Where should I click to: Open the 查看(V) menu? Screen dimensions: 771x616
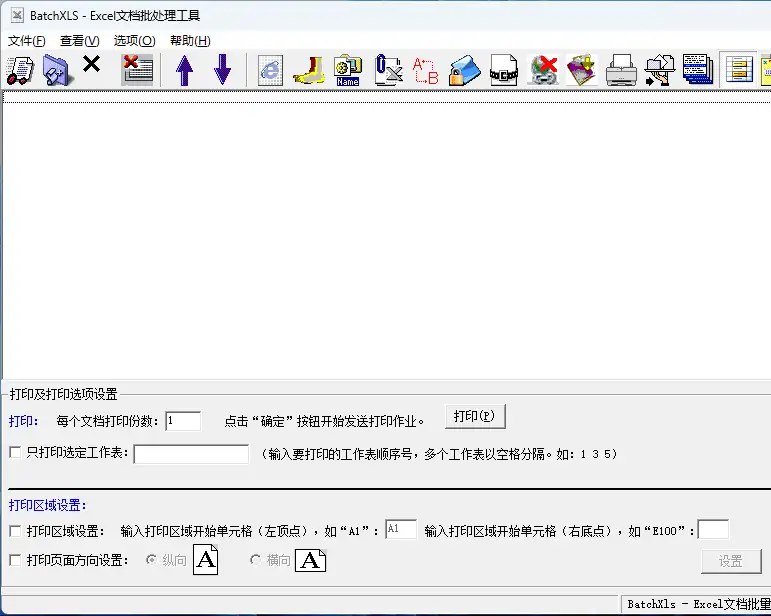tap(80, 41)
